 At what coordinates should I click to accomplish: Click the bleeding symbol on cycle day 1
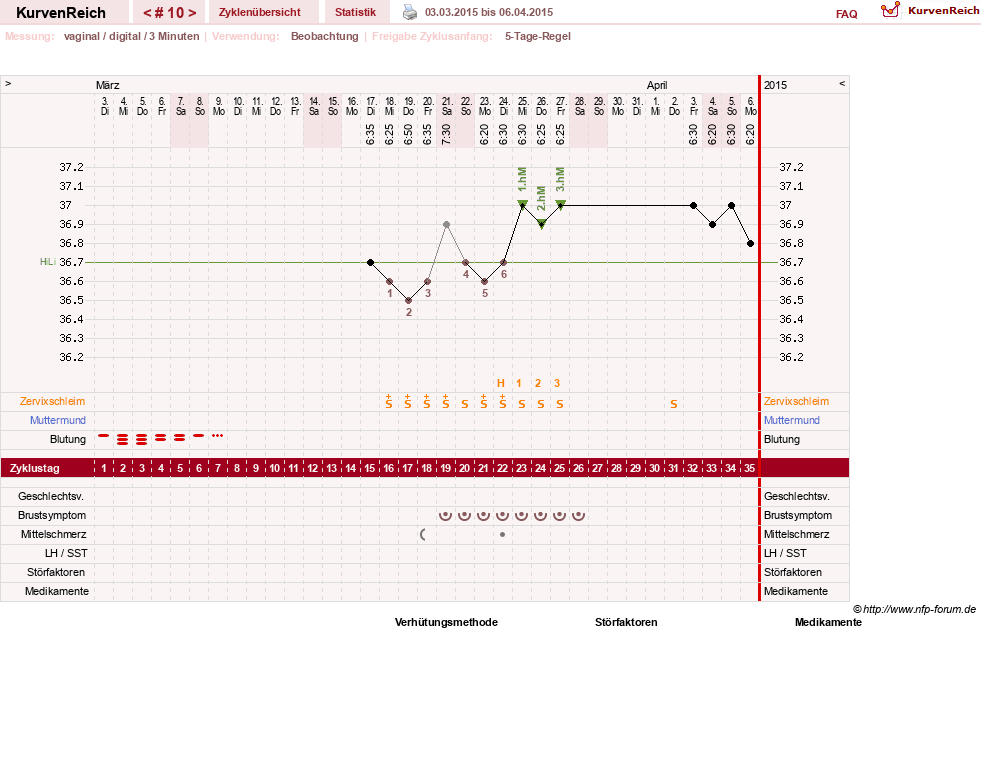[x=103, y=435]
